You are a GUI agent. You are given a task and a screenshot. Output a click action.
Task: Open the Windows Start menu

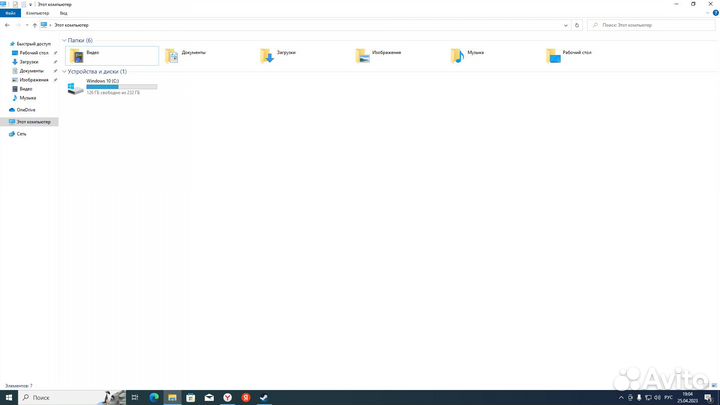click(9, 398)
